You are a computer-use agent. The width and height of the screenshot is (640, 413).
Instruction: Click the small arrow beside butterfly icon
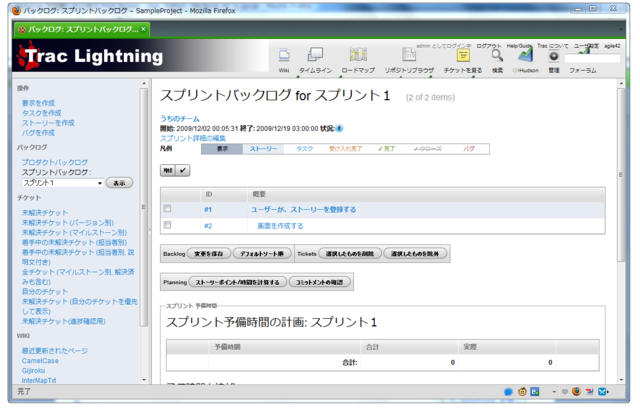click(x=608, y=392)
